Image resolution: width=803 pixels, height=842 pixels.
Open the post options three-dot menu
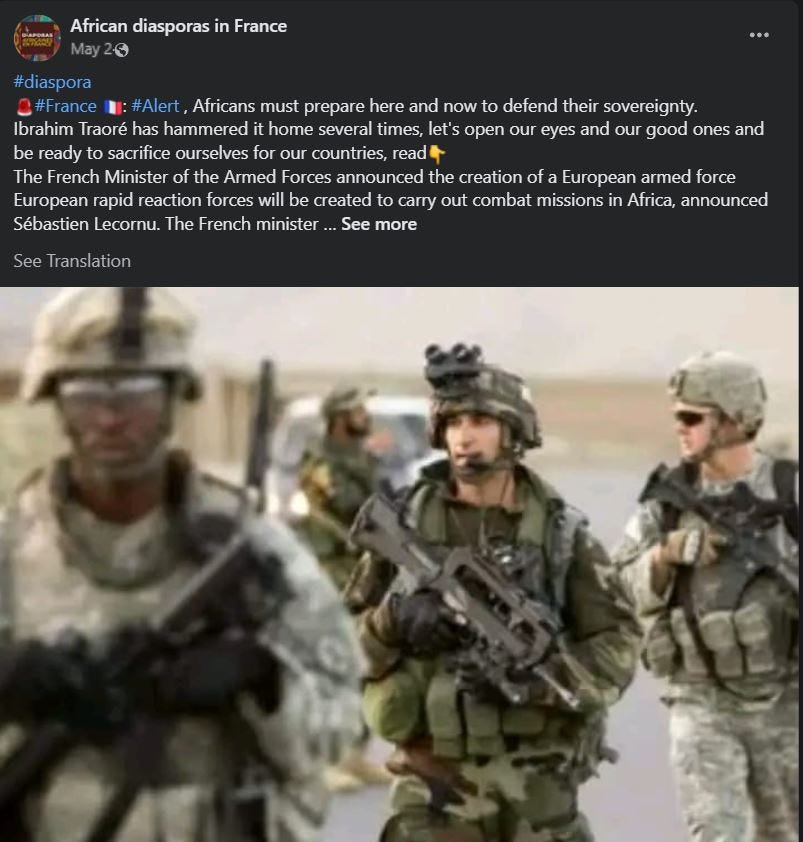(x=758, y=35)
